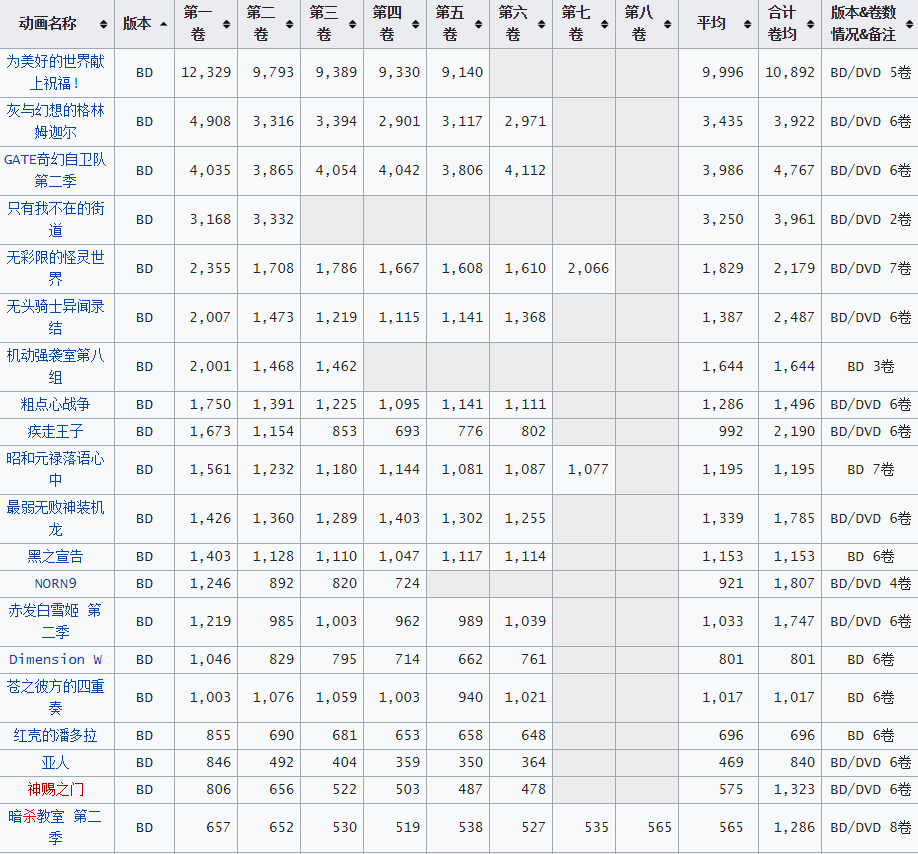Select cell value 1,046

point(210,660)
